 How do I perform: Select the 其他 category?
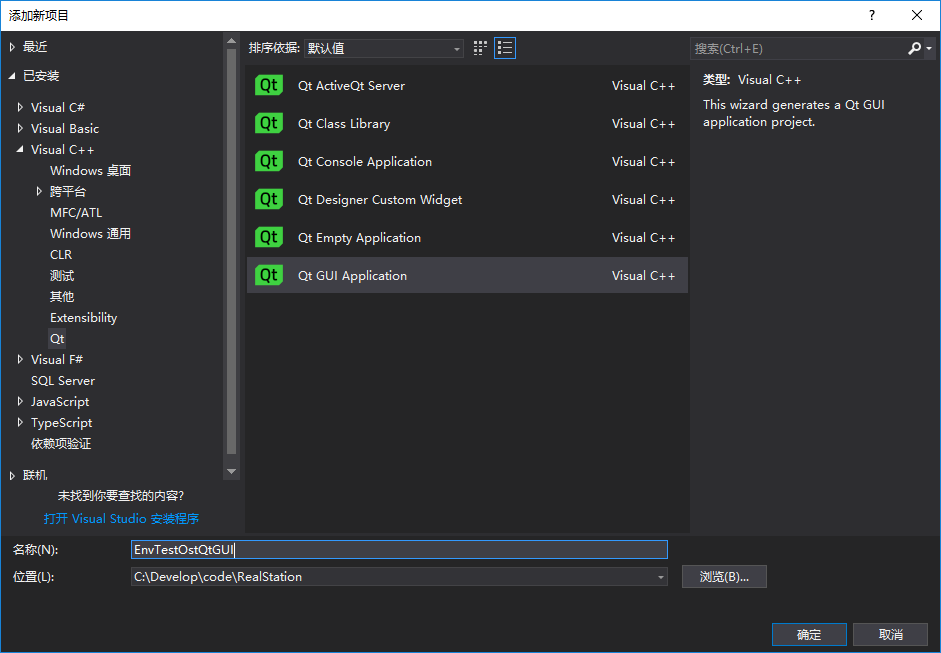62,296
